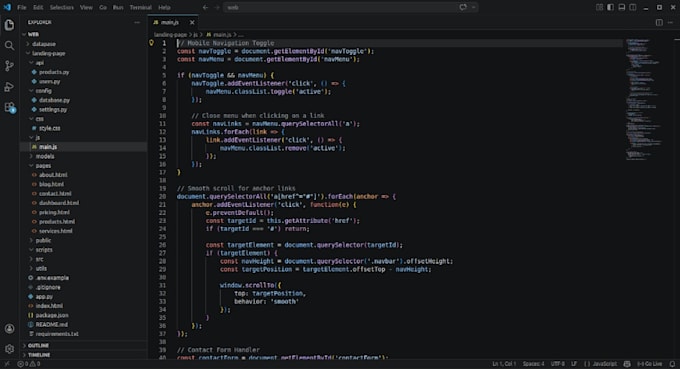Close the main.js editor tab
680x369 pixels.
click(192, 22)
